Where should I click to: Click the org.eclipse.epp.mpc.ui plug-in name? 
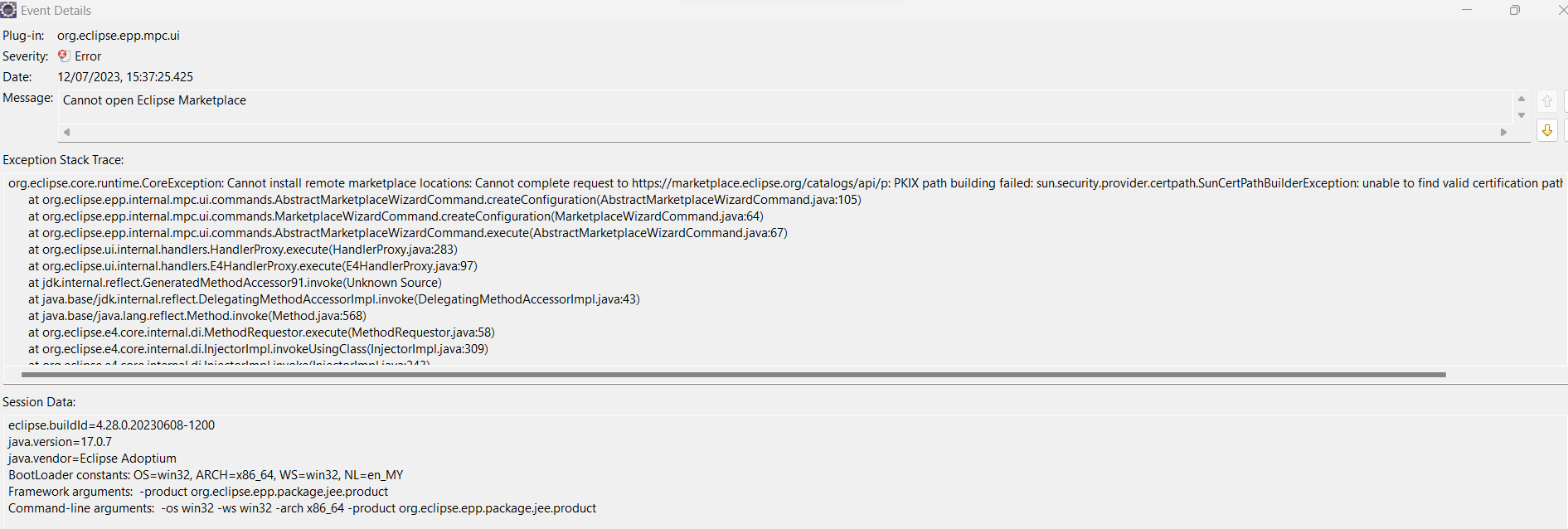(119, 36)
